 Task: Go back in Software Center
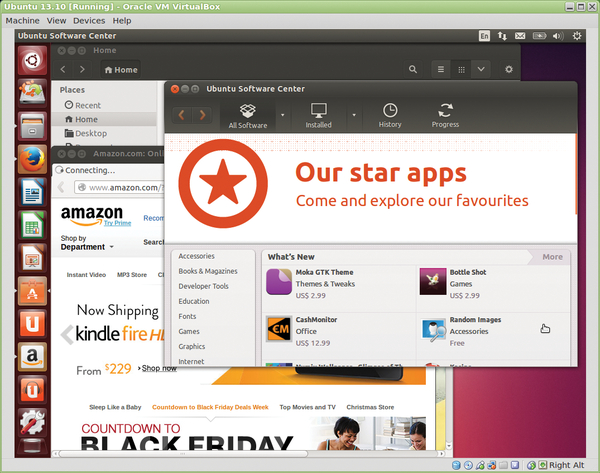pyautogui.click(x=182, y=115)
